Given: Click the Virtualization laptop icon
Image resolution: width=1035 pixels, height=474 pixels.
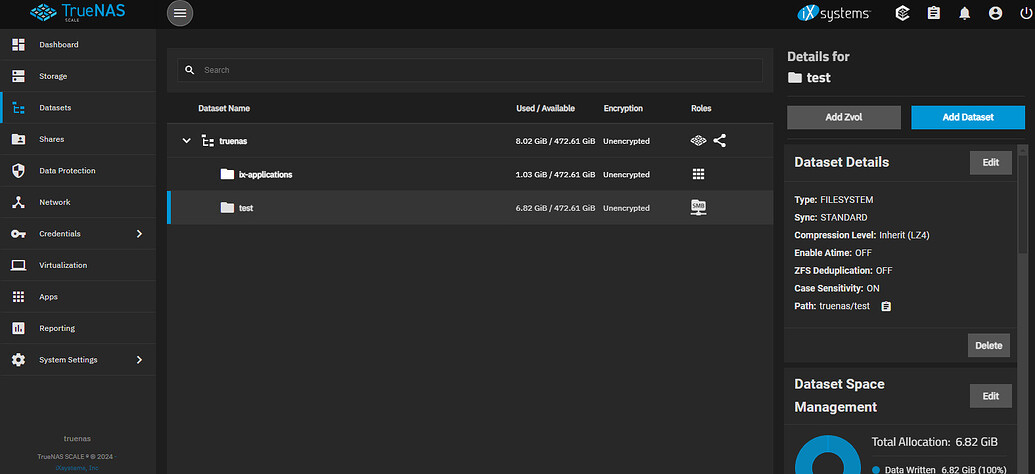Looking at the screenshot, I should [x=18, y=265].
